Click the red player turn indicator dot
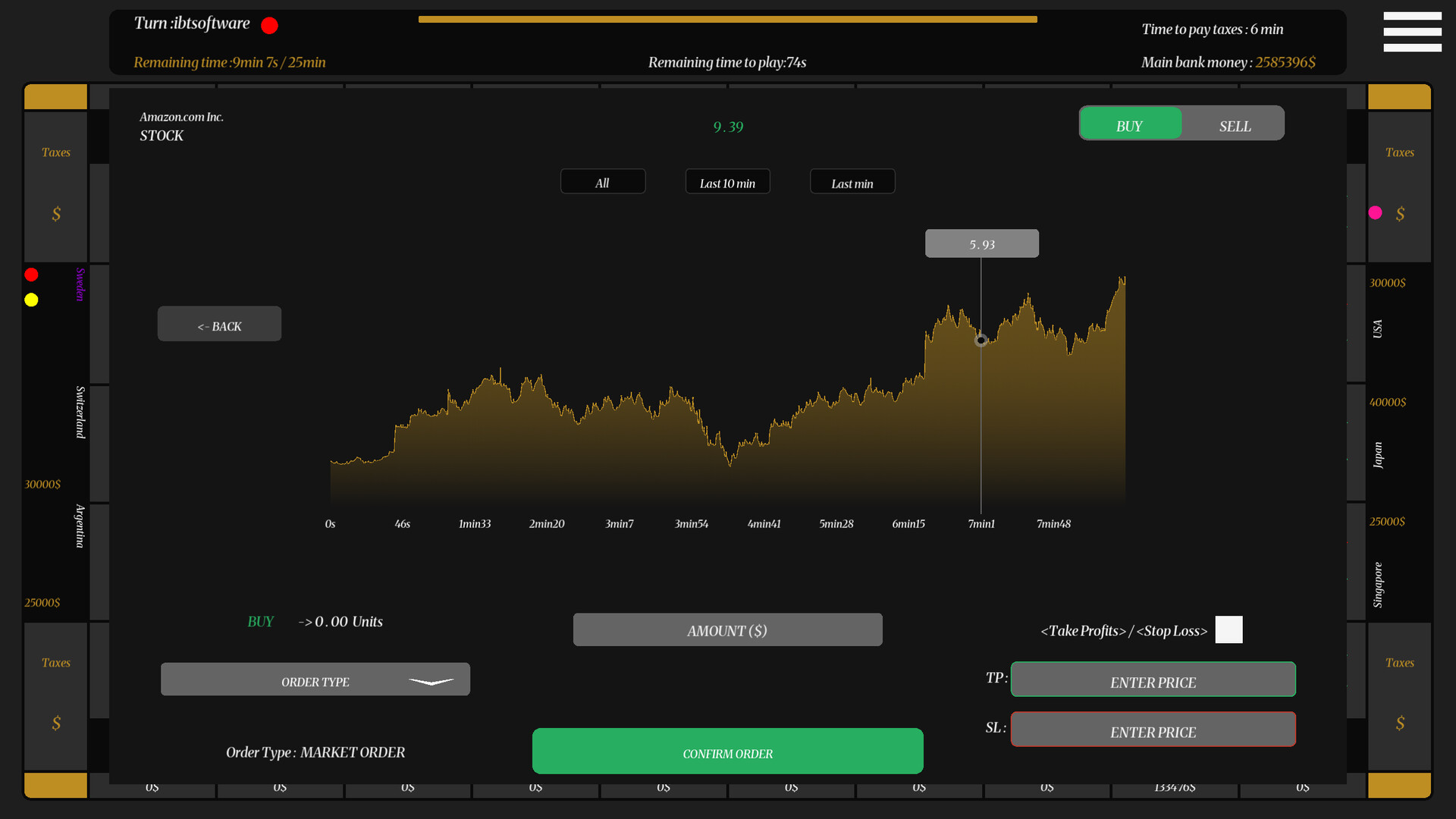The image size is (1456, 819). 269,26
